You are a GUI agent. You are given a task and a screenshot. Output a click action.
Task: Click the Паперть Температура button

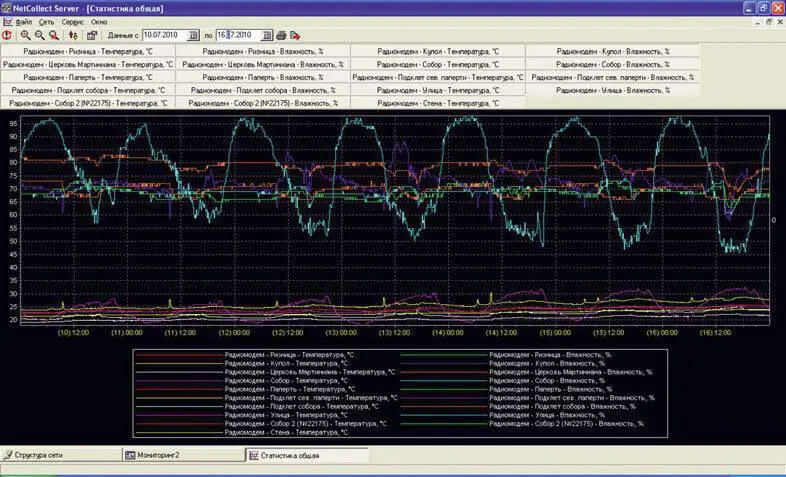click(88, 77)
